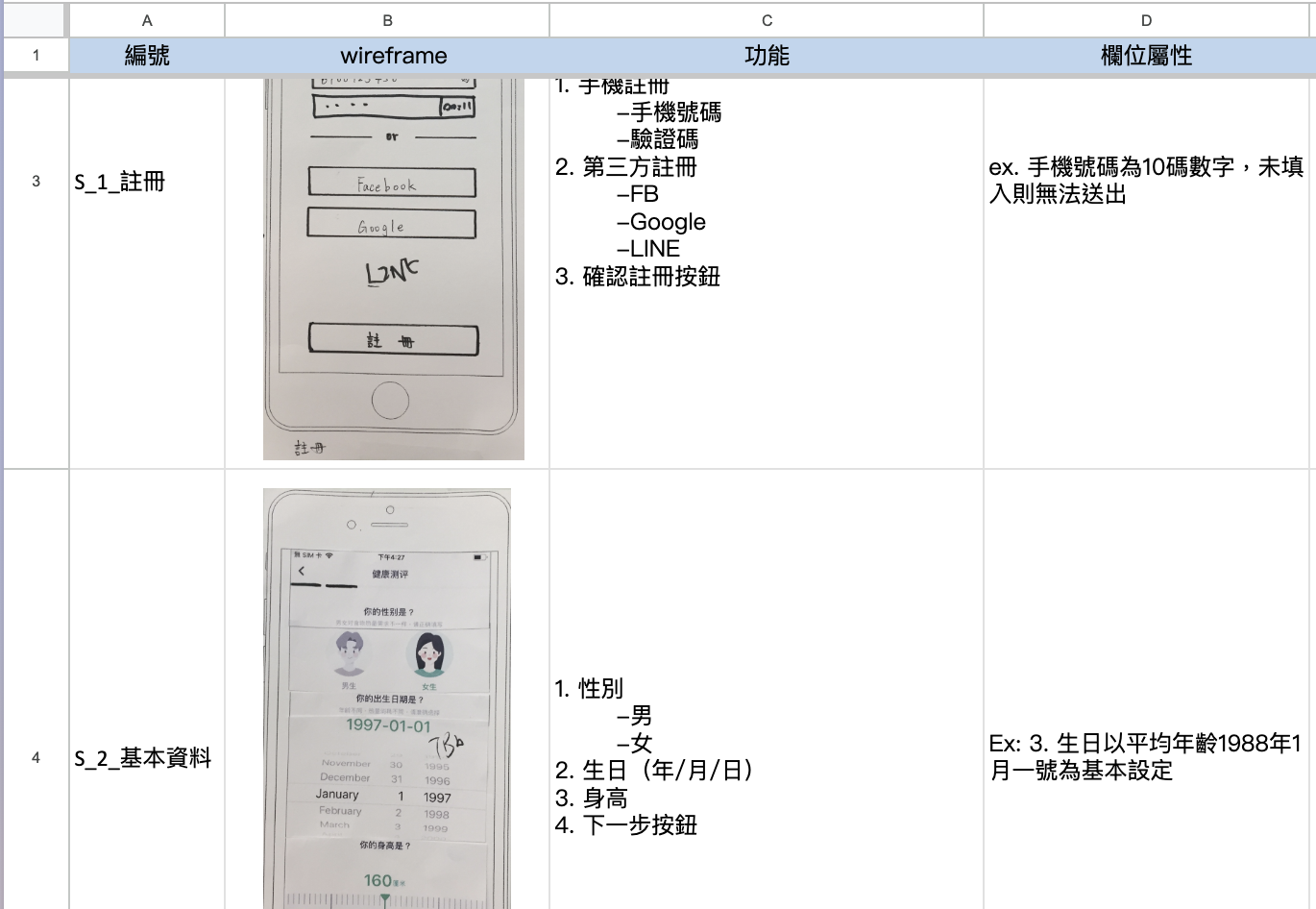Viewport: 1316px width, 909px height.
Task: Click the registration wireframe sketch image
Action: pyautogui.click(x=394, y=269)
